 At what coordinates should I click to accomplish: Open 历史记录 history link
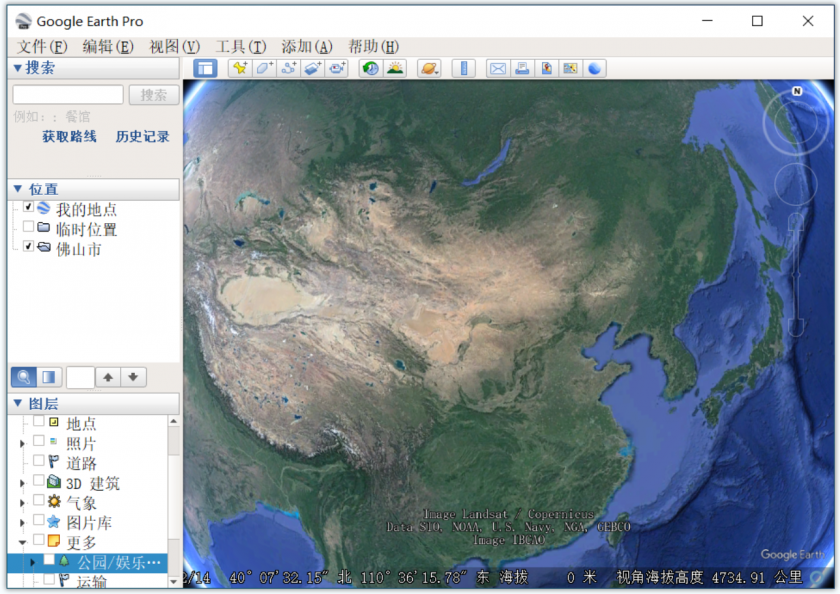pyautogui.click(x=142, y=137)
